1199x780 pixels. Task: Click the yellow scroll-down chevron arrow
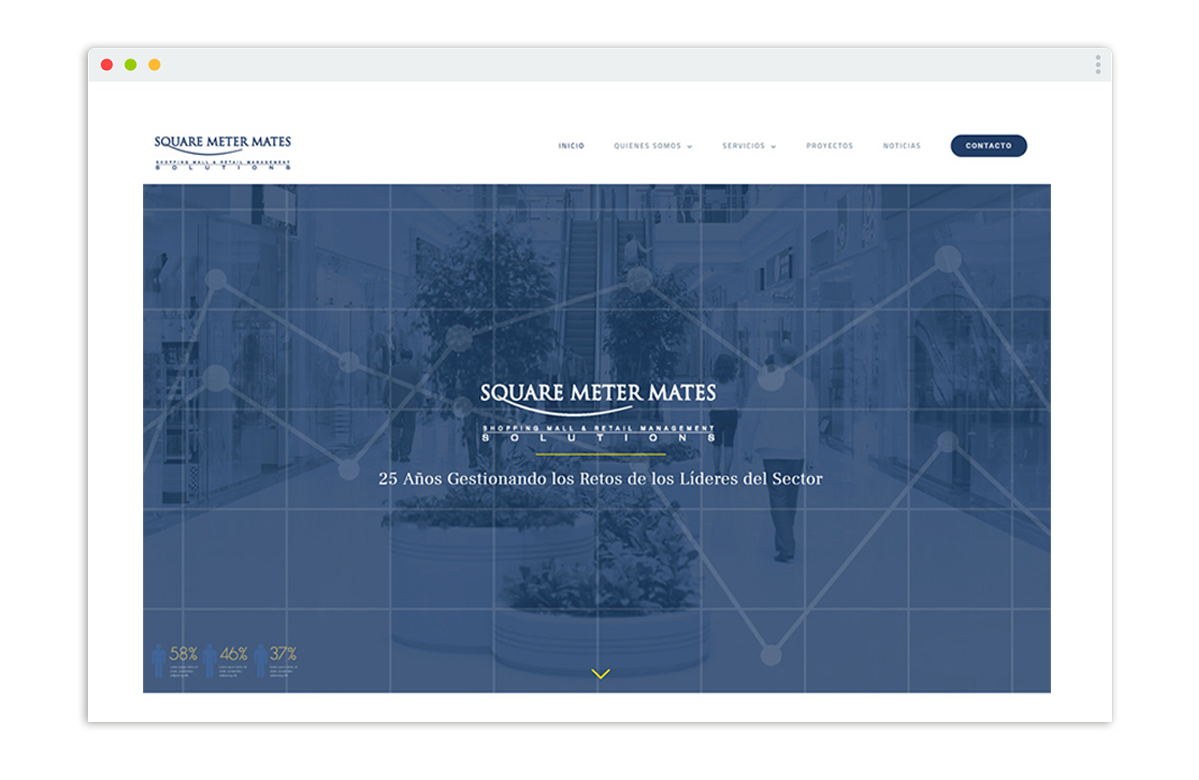pos(600,674)
